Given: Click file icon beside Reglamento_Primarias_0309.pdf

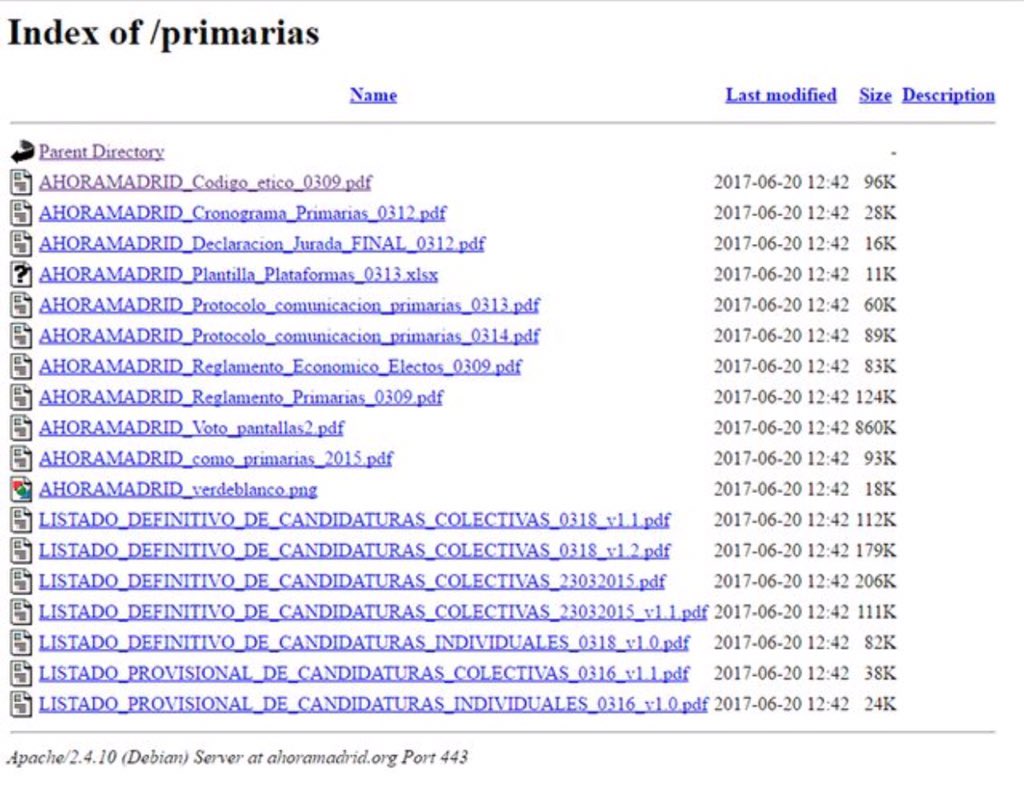Looking at the screenshot, I should pyautogui.click(x=21, y=397).
